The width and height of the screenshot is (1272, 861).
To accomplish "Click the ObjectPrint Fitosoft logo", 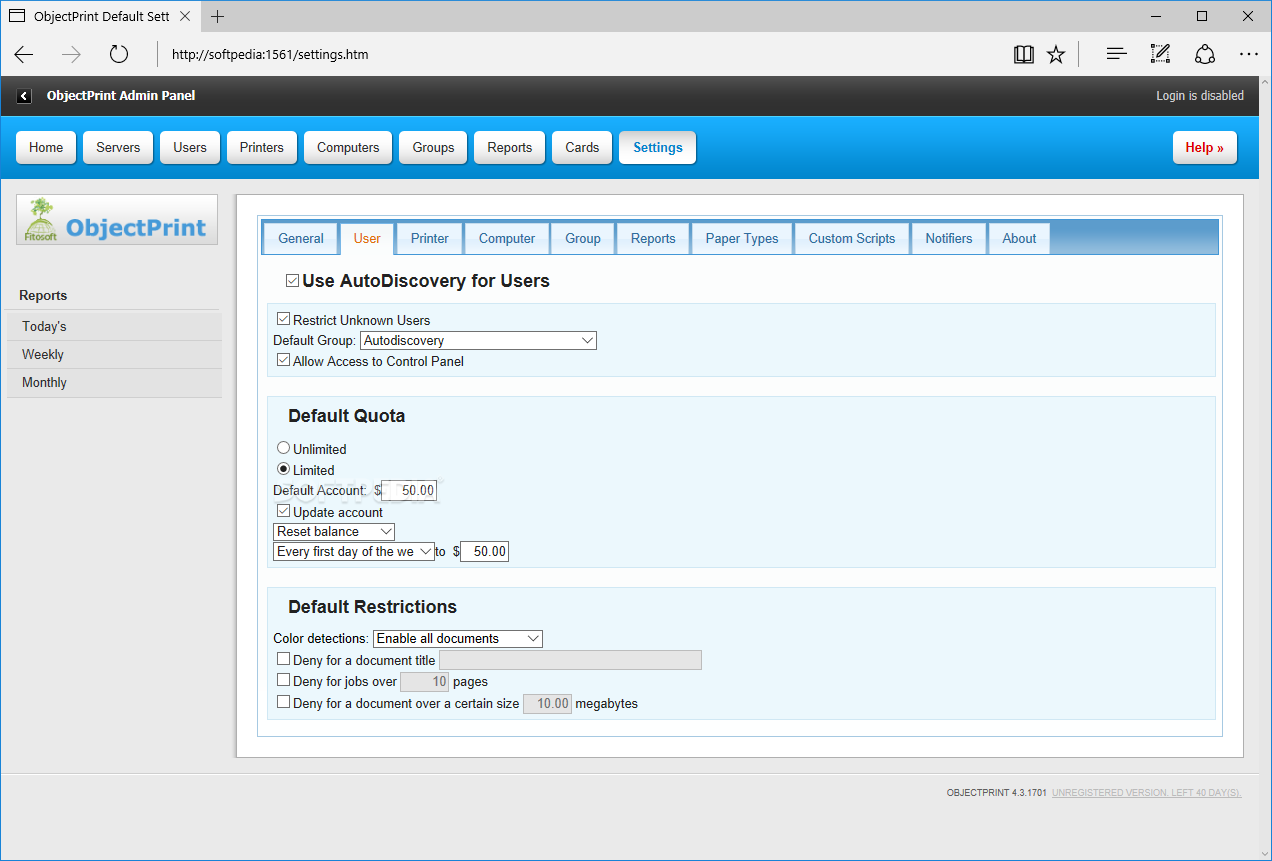I will 117,220.
